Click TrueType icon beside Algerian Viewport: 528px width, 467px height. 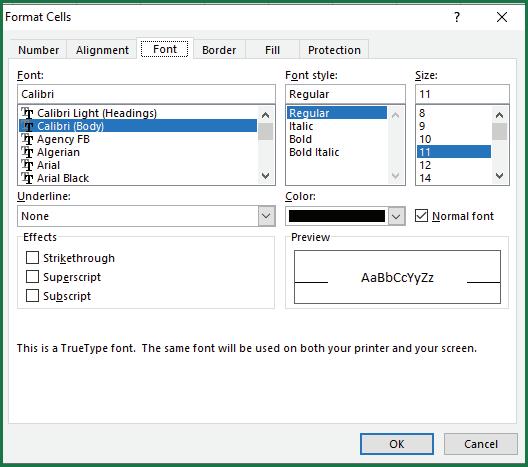coord(27,152)
